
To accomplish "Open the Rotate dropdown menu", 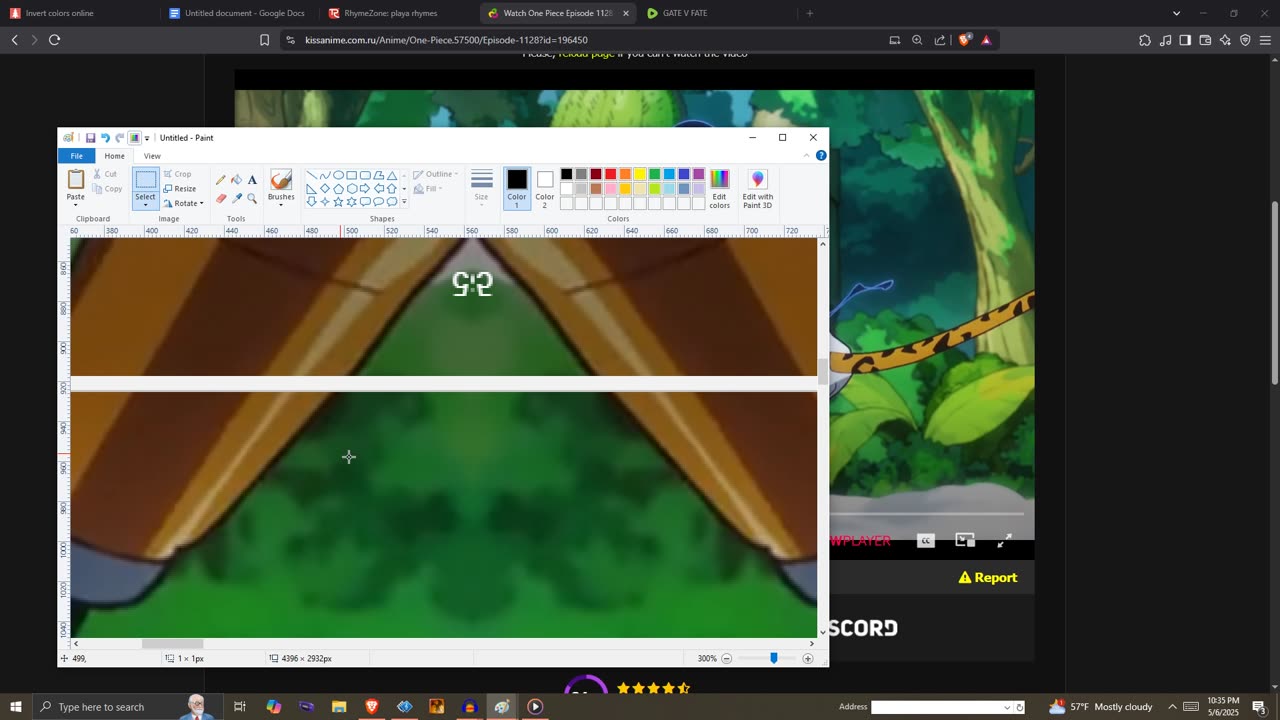I will [x=184, y=203].
